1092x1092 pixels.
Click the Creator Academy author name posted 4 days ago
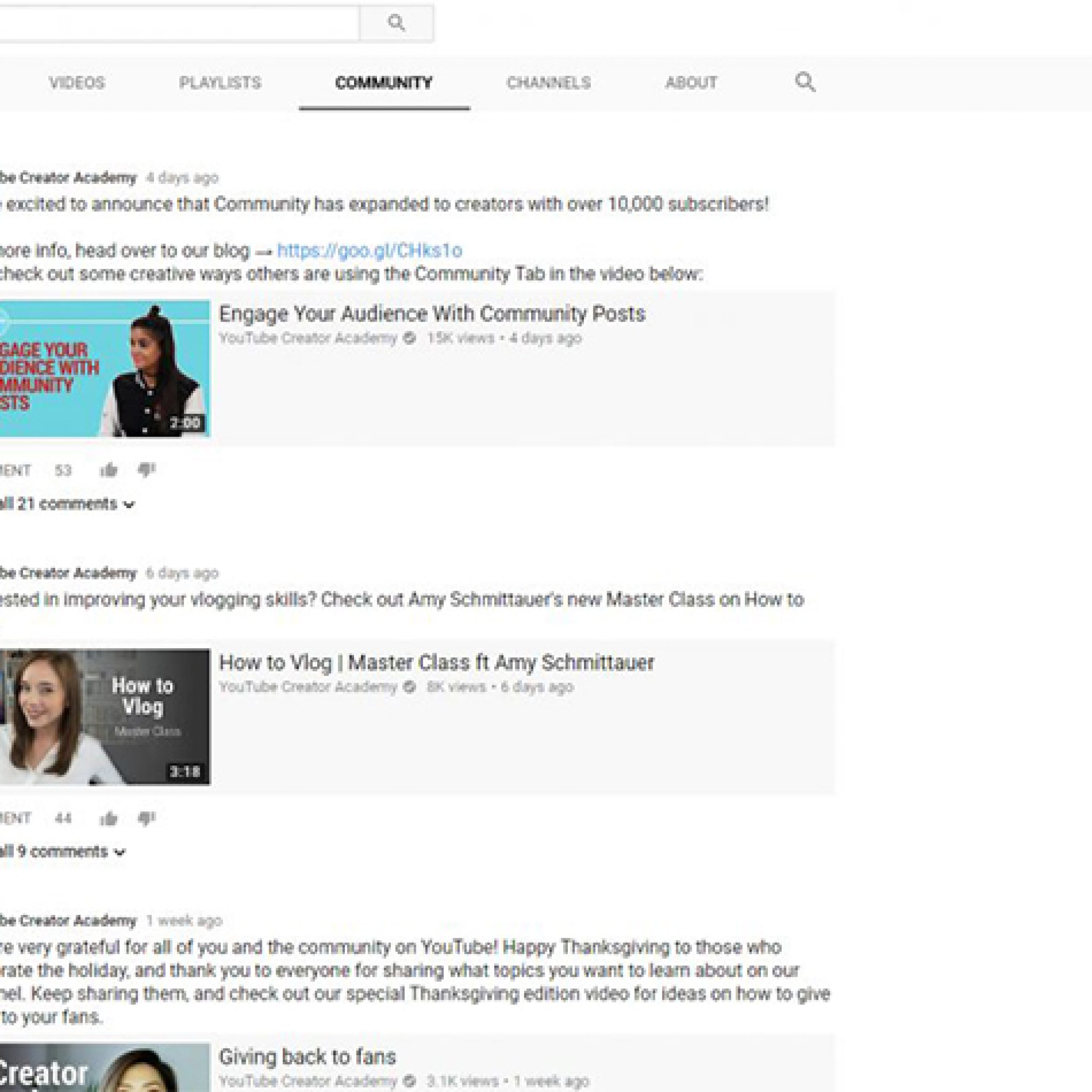click(x=68, y=178)
